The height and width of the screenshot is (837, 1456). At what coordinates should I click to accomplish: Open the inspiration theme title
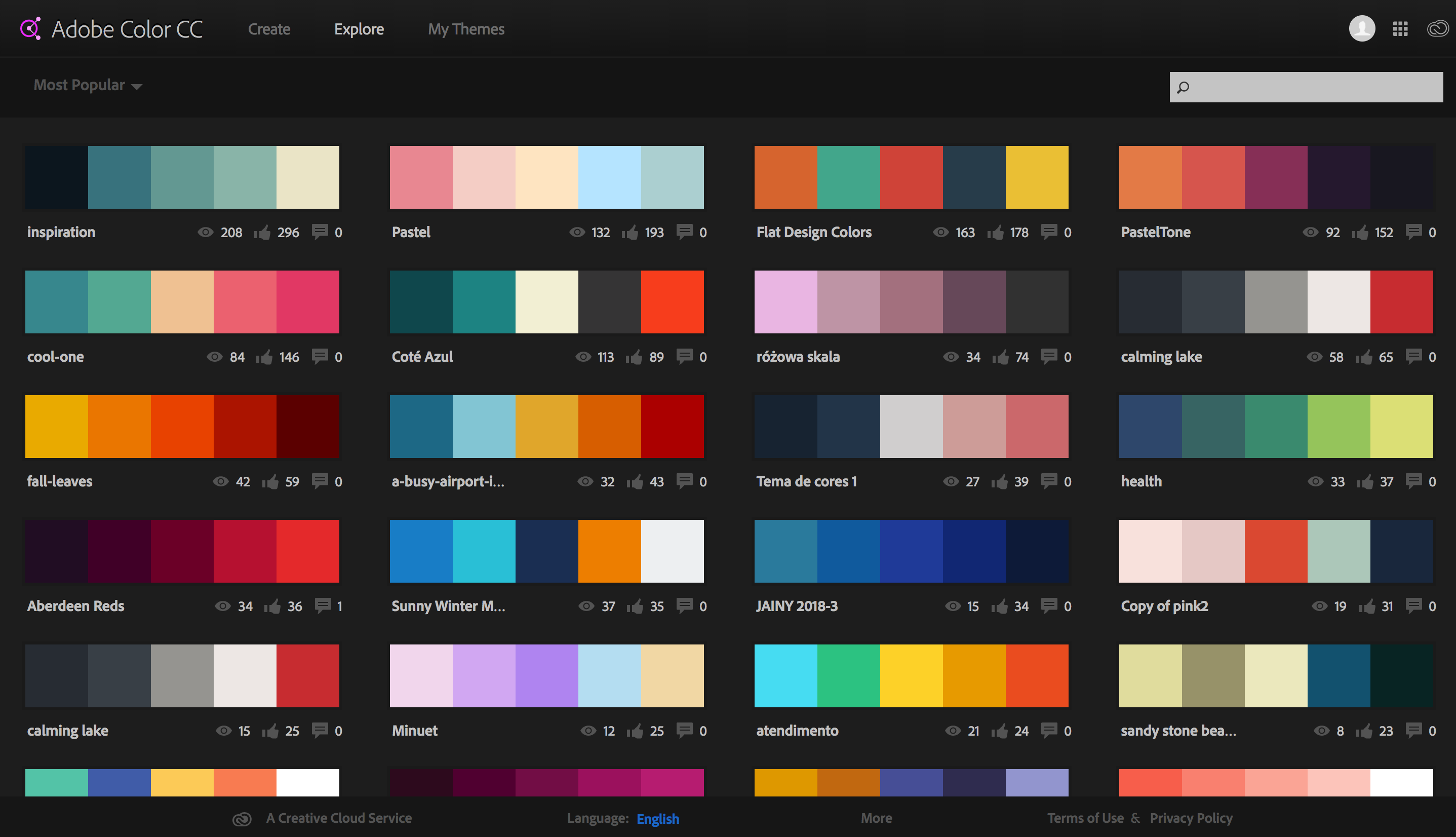pyautogui.click(x=61, y=232)
